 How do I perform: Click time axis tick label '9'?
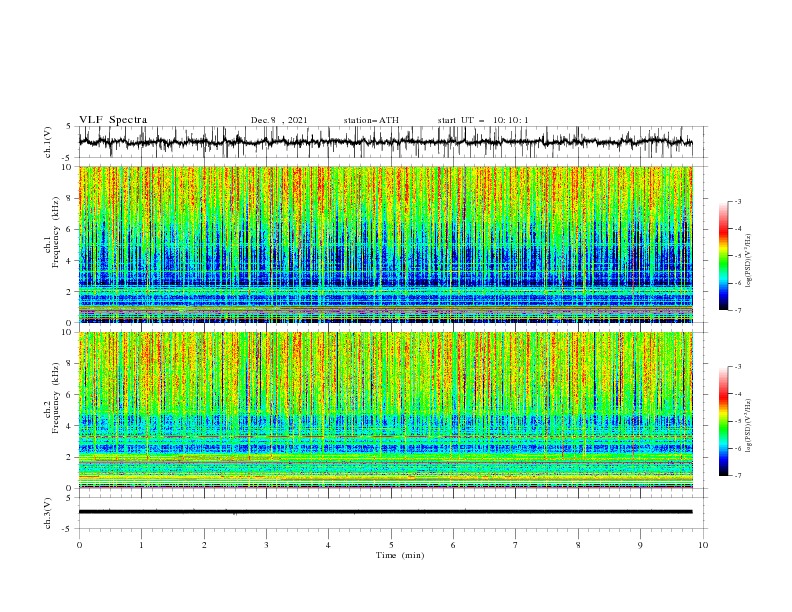[640, 545]
